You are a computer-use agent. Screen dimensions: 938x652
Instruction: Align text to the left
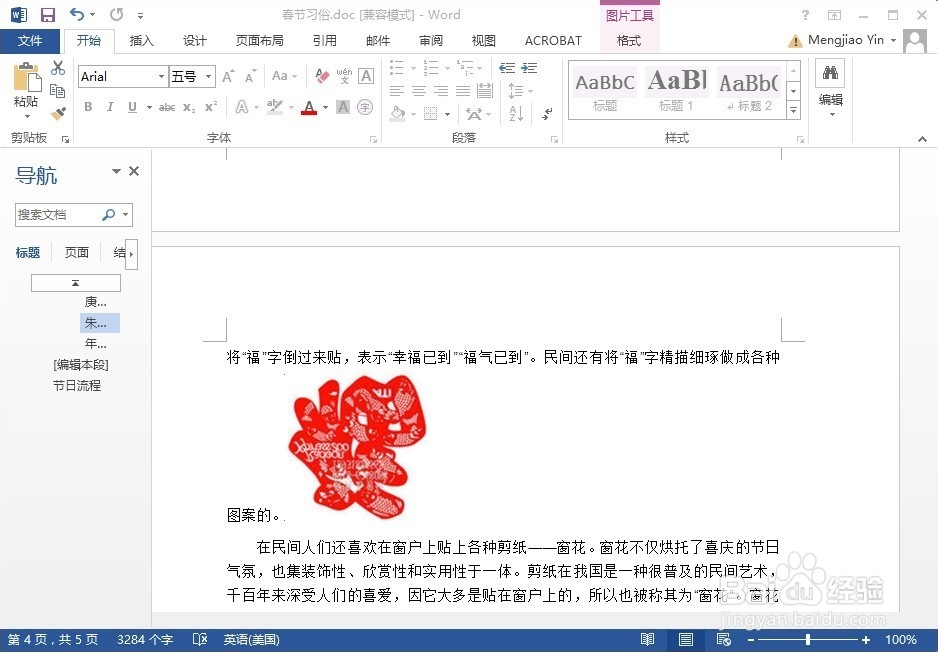tap(397, 91)
